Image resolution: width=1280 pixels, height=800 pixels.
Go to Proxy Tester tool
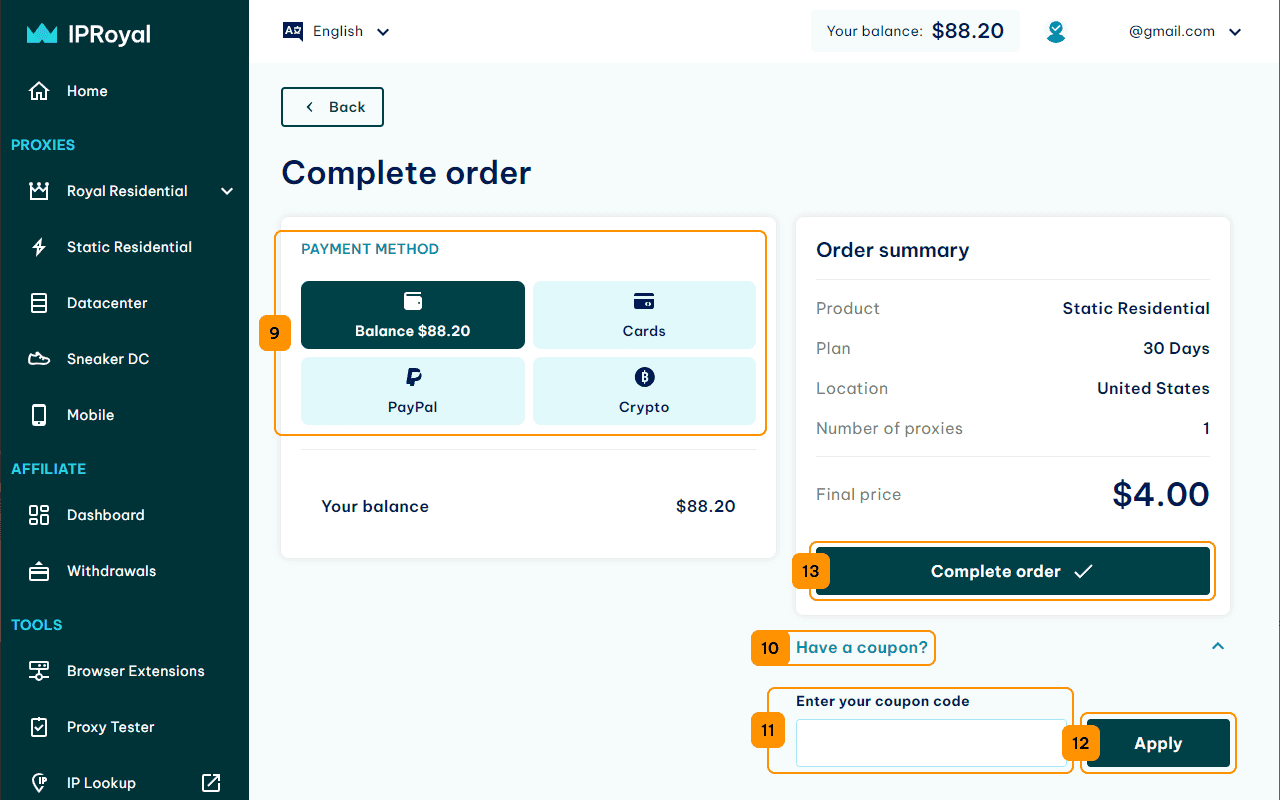click(110, 727)
